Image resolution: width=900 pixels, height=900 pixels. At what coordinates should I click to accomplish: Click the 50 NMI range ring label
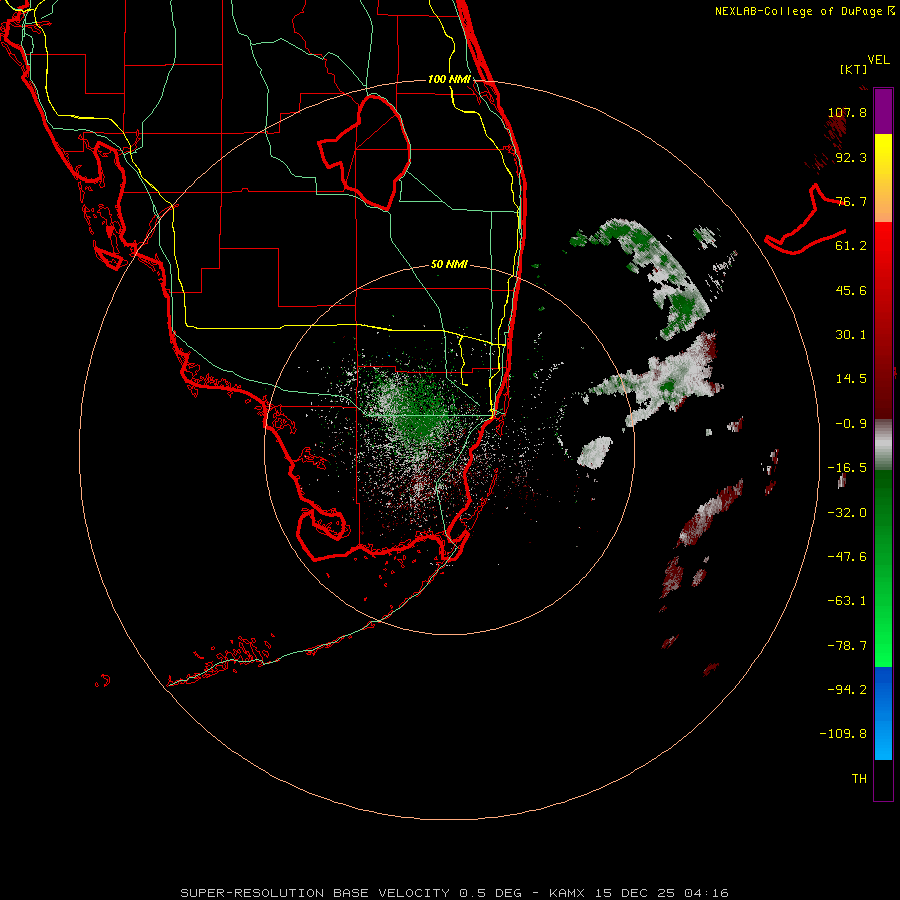pyautogui.click(x=449, y=265)
